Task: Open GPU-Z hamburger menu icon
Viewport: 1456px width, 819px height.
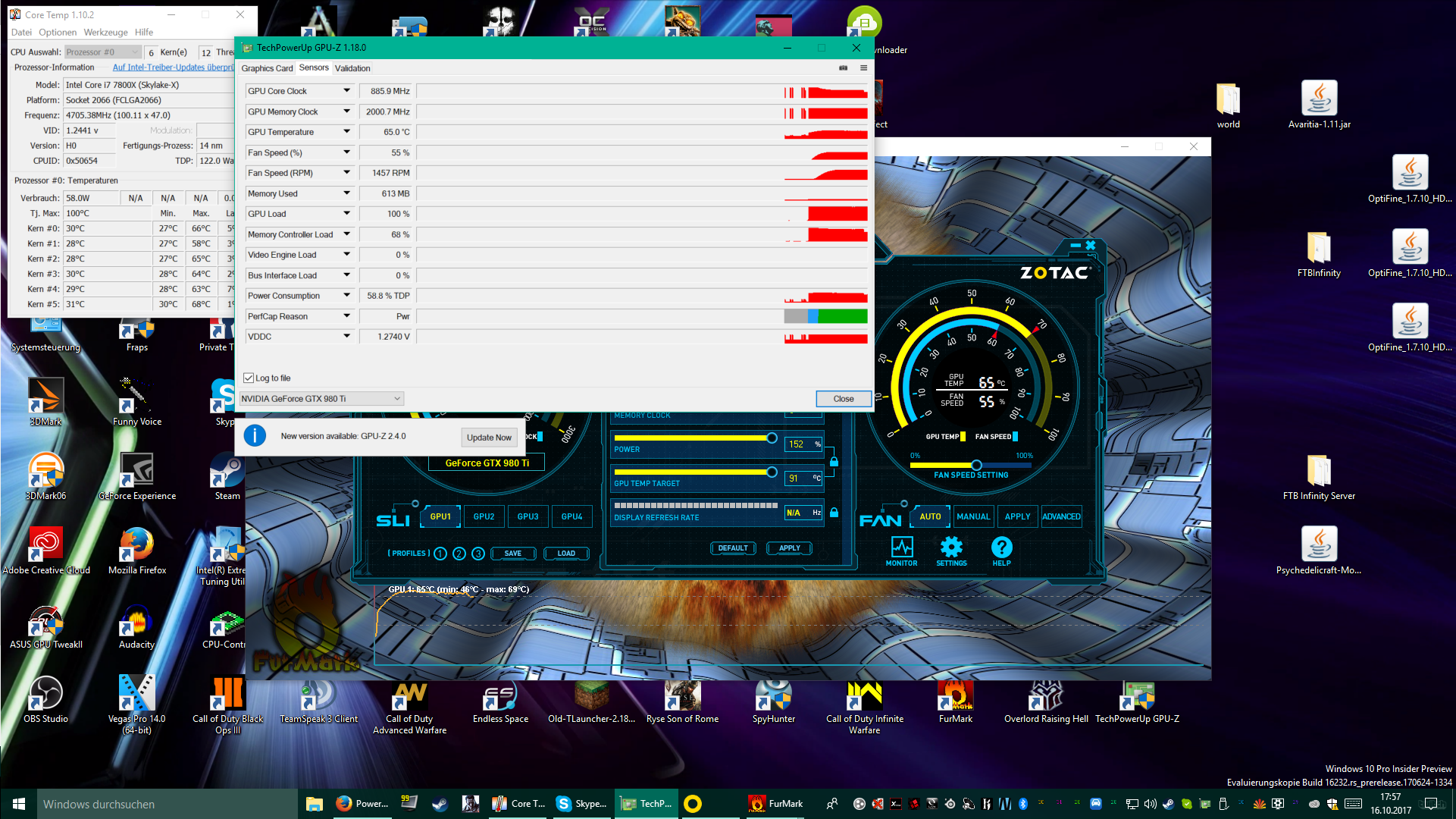Action: [863, 68]
